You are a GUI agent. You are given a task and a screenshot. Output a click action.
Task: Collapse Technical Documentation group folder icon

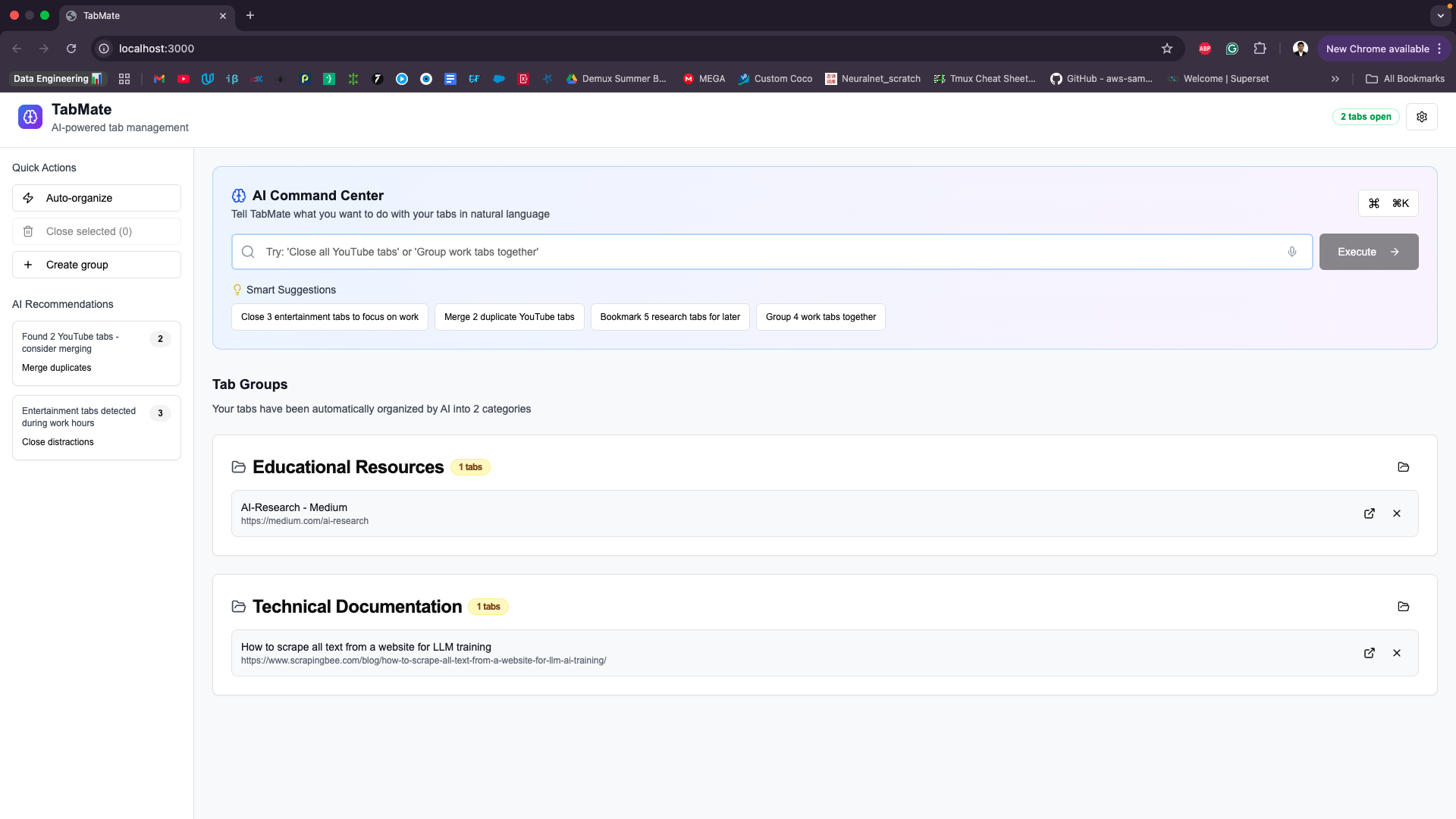tap(1403, 607)
